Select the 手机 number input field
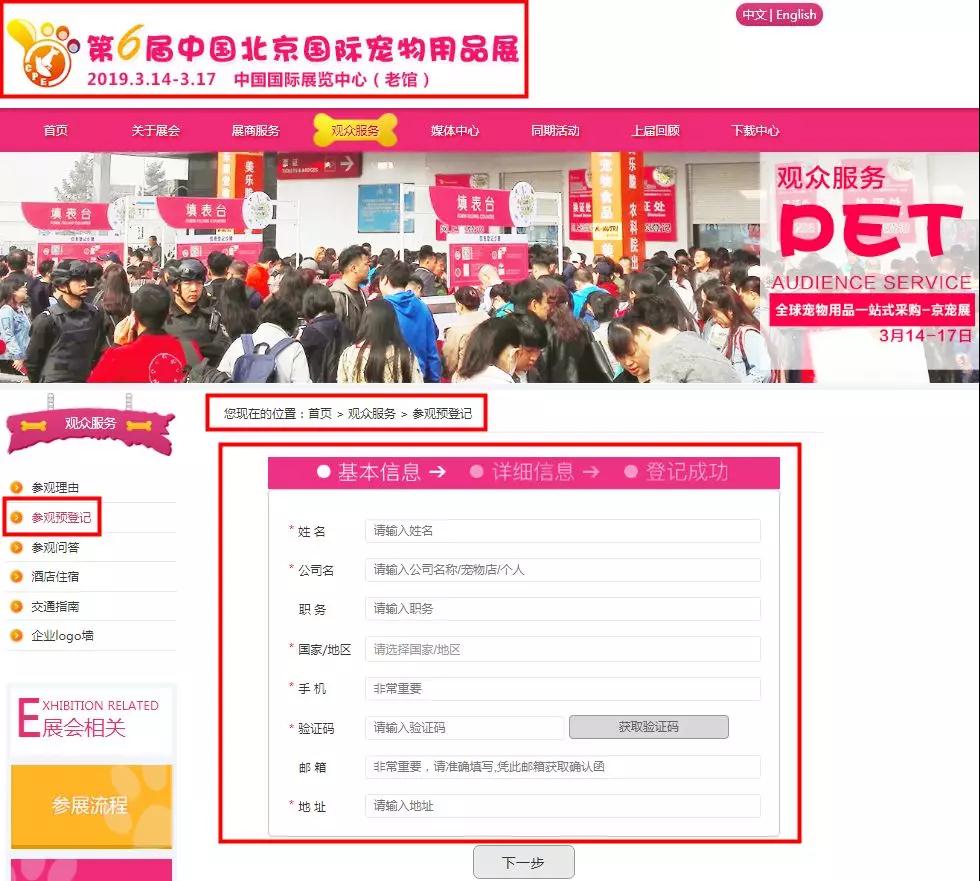 click(562, 689)
